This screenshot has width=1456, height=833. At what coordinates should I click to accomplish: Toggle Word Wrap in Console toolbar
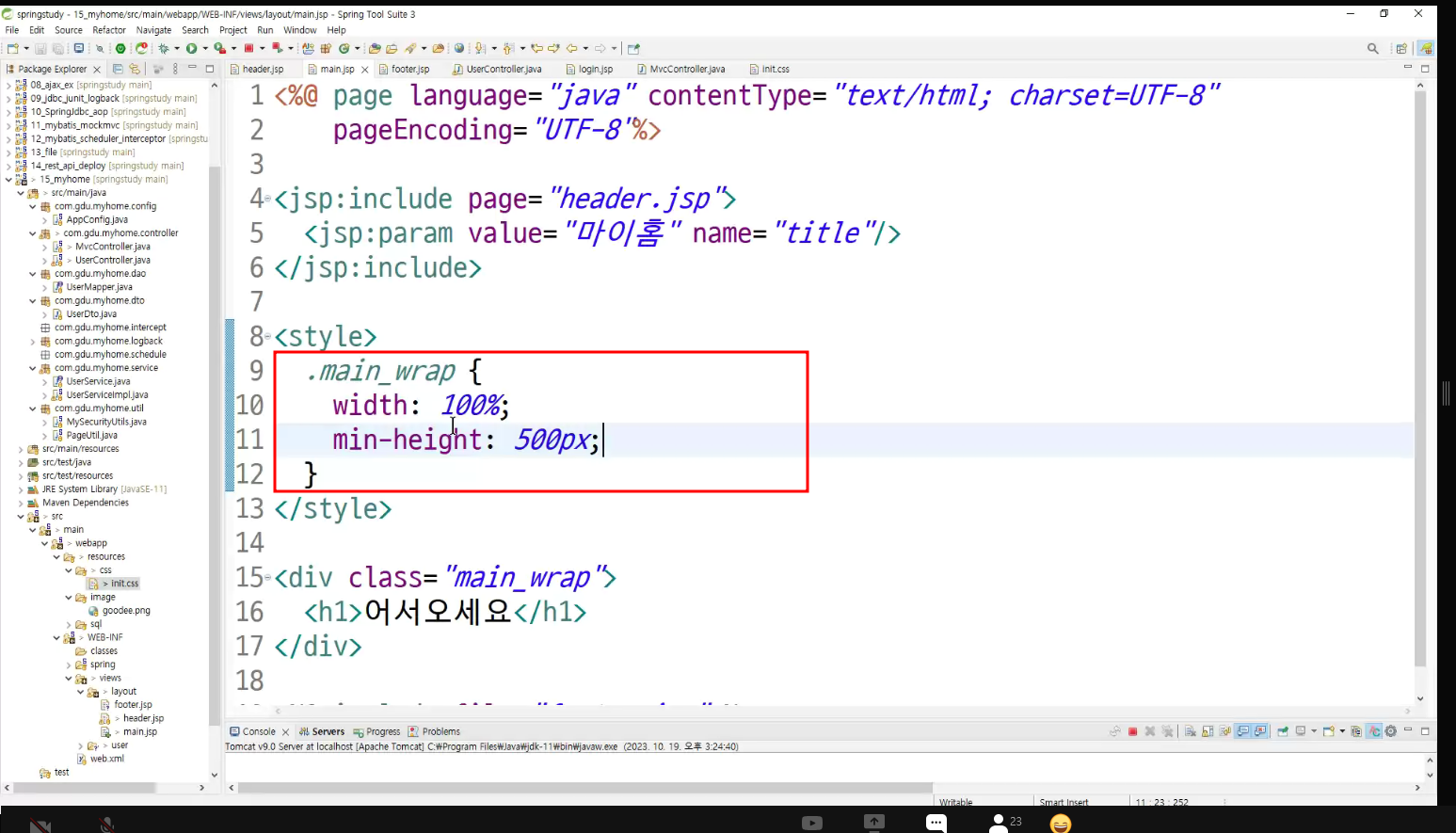coord(1225,731)
